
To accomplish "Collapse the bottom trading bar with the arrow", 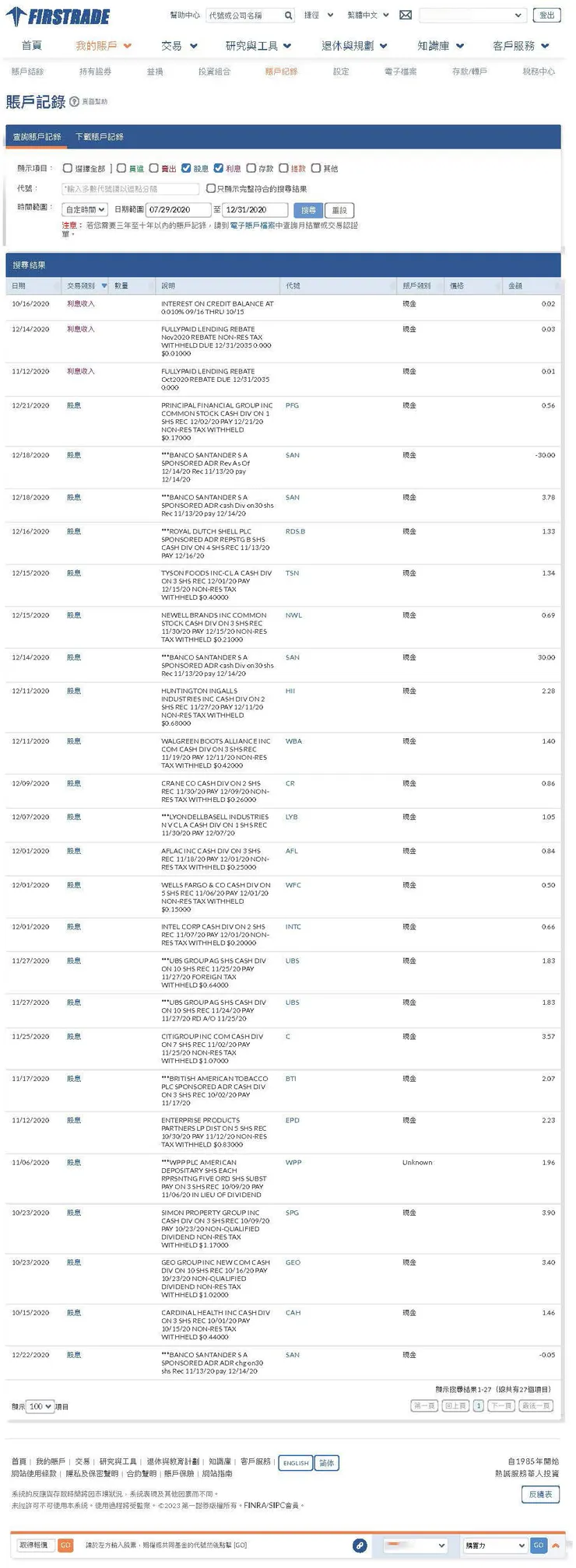I will (x=556, y=1545).
